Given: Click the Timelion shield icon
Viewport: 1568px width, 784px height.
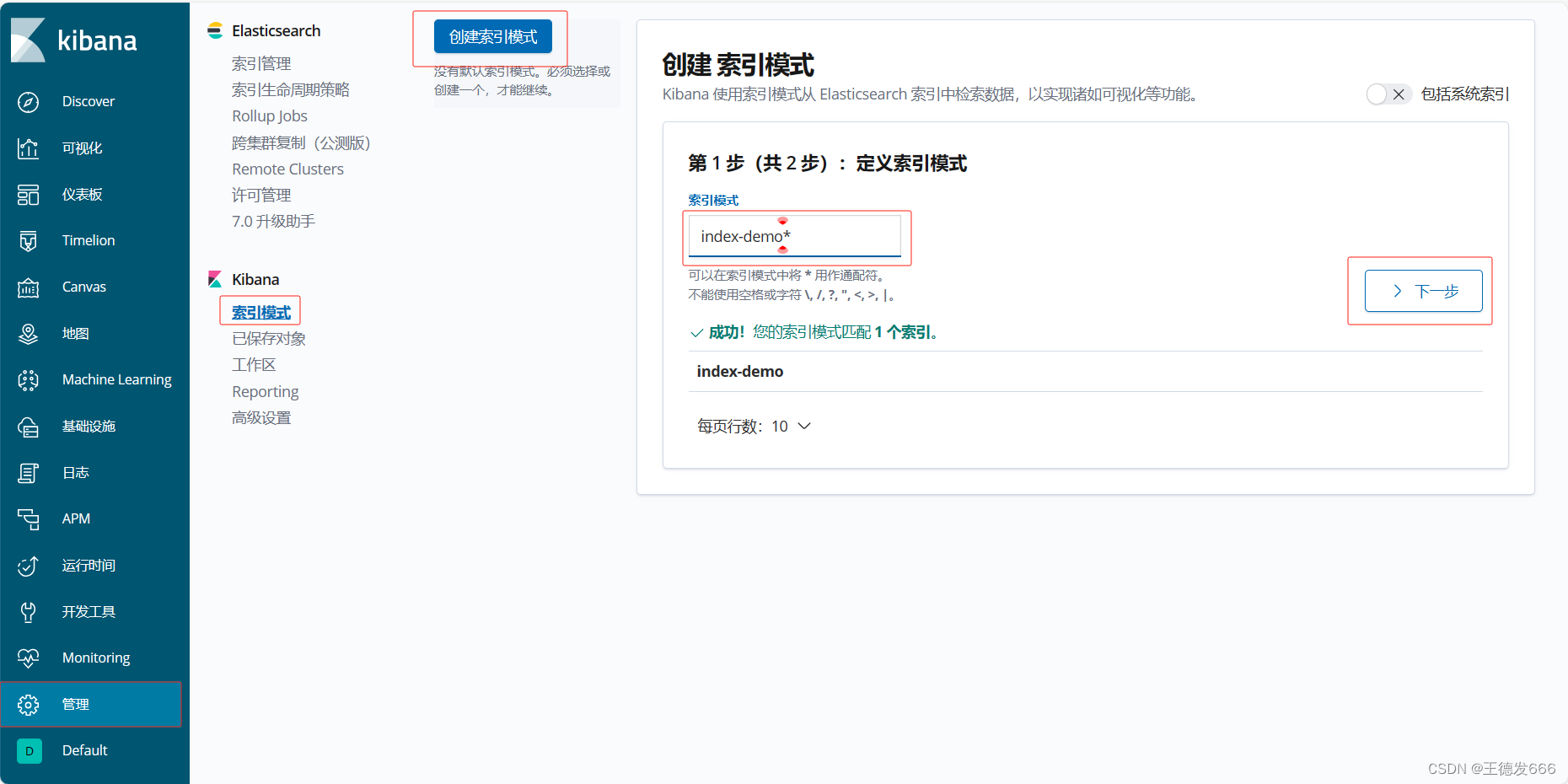Looking at the screenshot, I should (29, 241).
